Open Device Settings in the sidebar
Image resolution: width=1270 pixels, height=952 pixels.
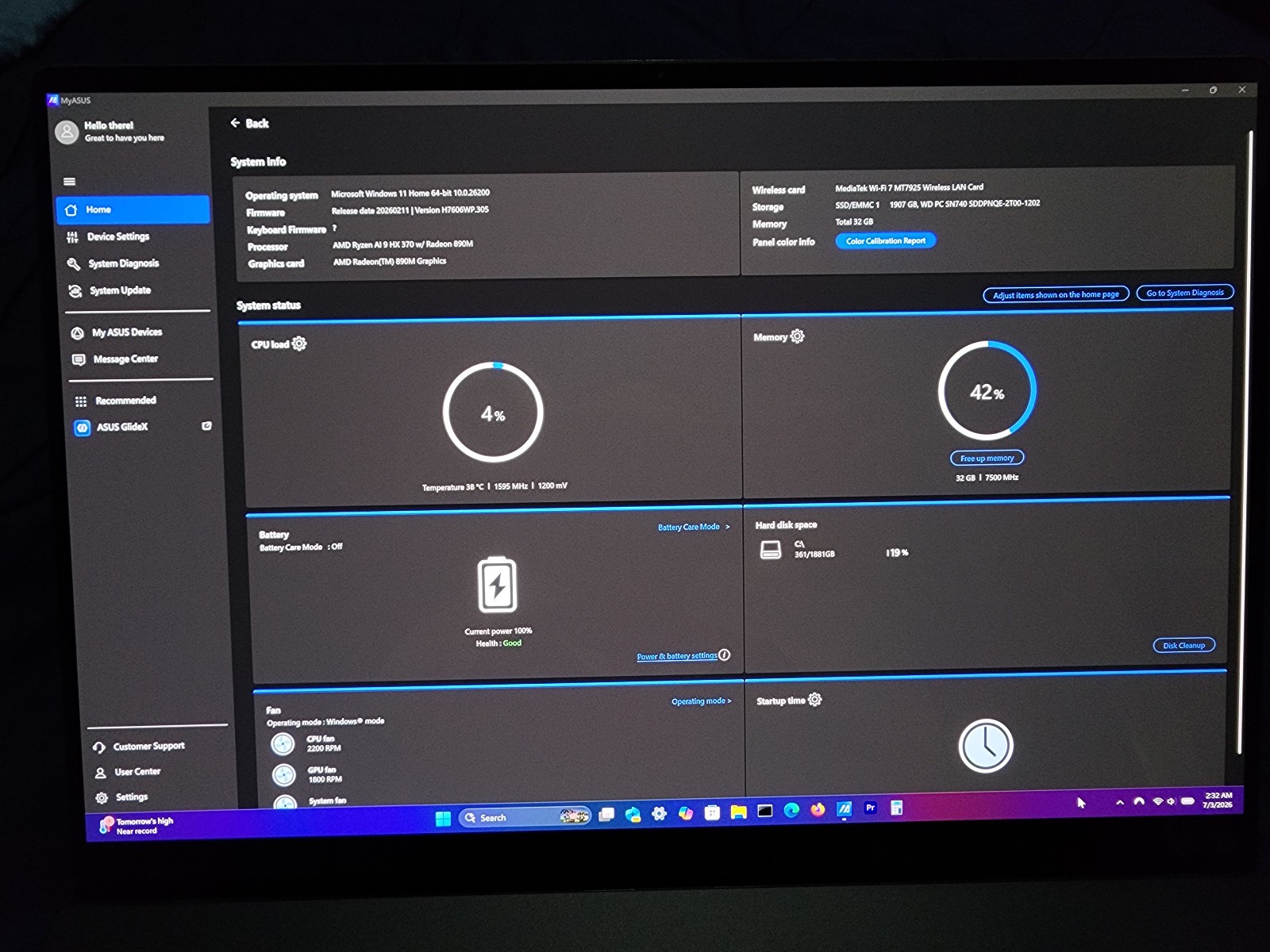pos(117,236)
